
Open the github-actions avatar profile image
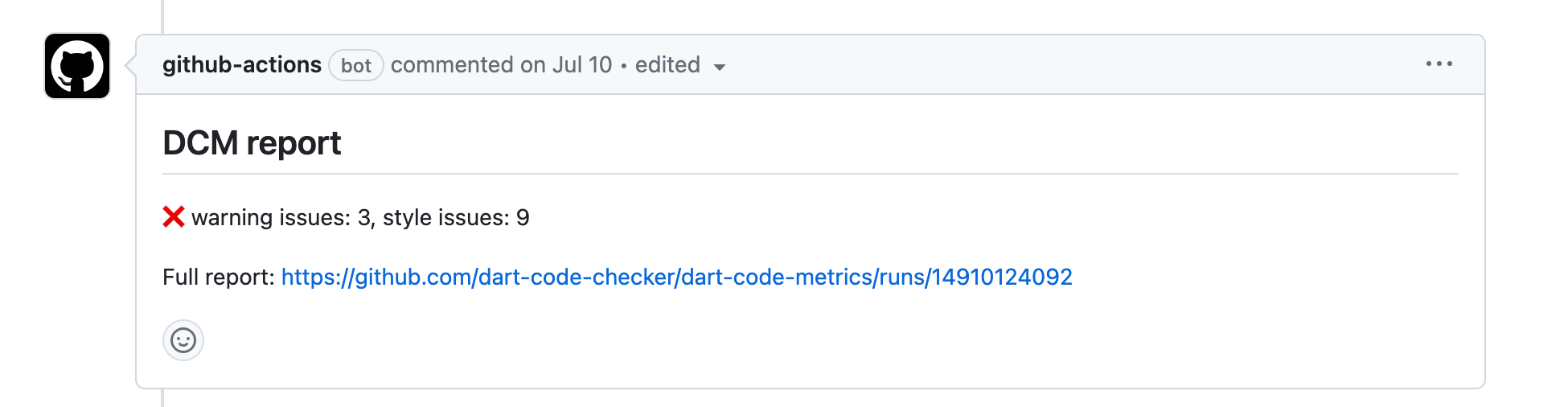pos(77,66)
